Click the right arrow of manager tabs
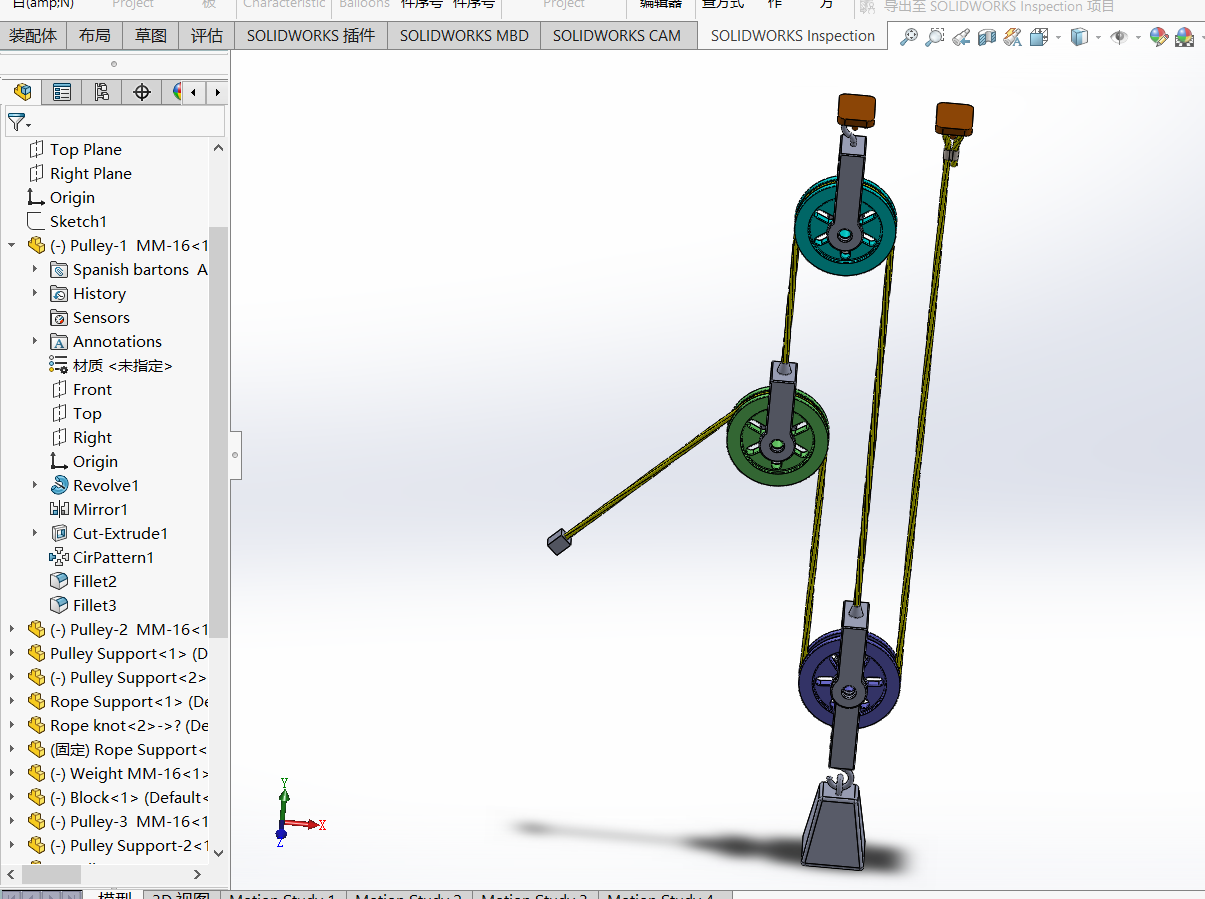 (217, 92)
